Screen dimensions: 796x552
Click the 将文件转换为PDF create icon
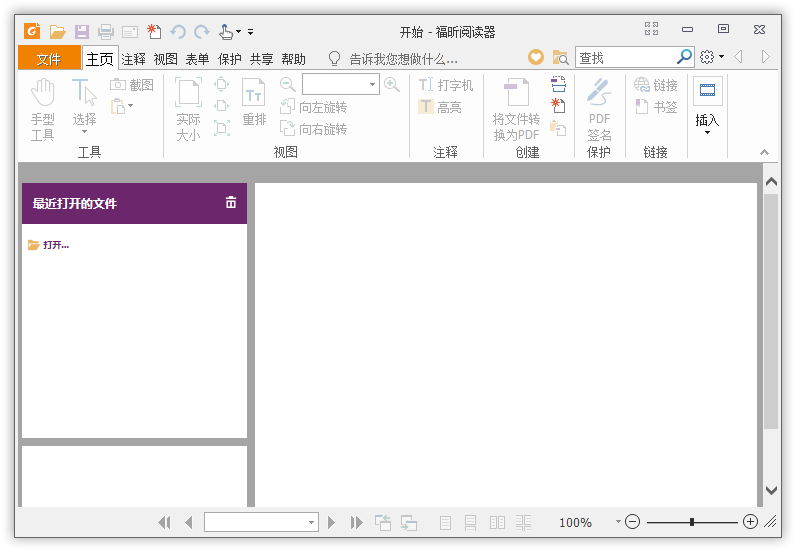pos(516,110)
